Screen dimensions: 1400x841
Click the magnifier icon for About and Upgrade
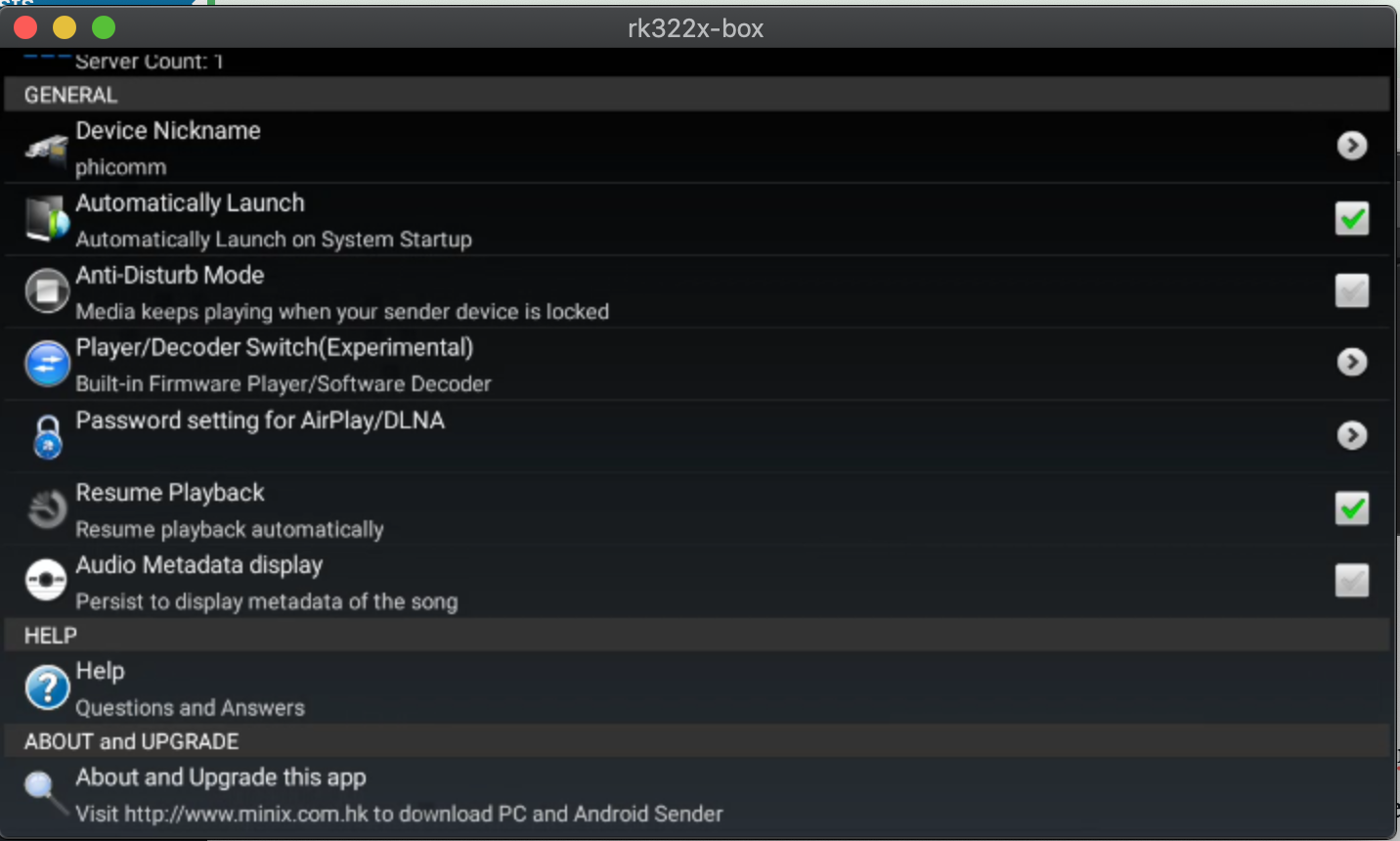(45, 792)
